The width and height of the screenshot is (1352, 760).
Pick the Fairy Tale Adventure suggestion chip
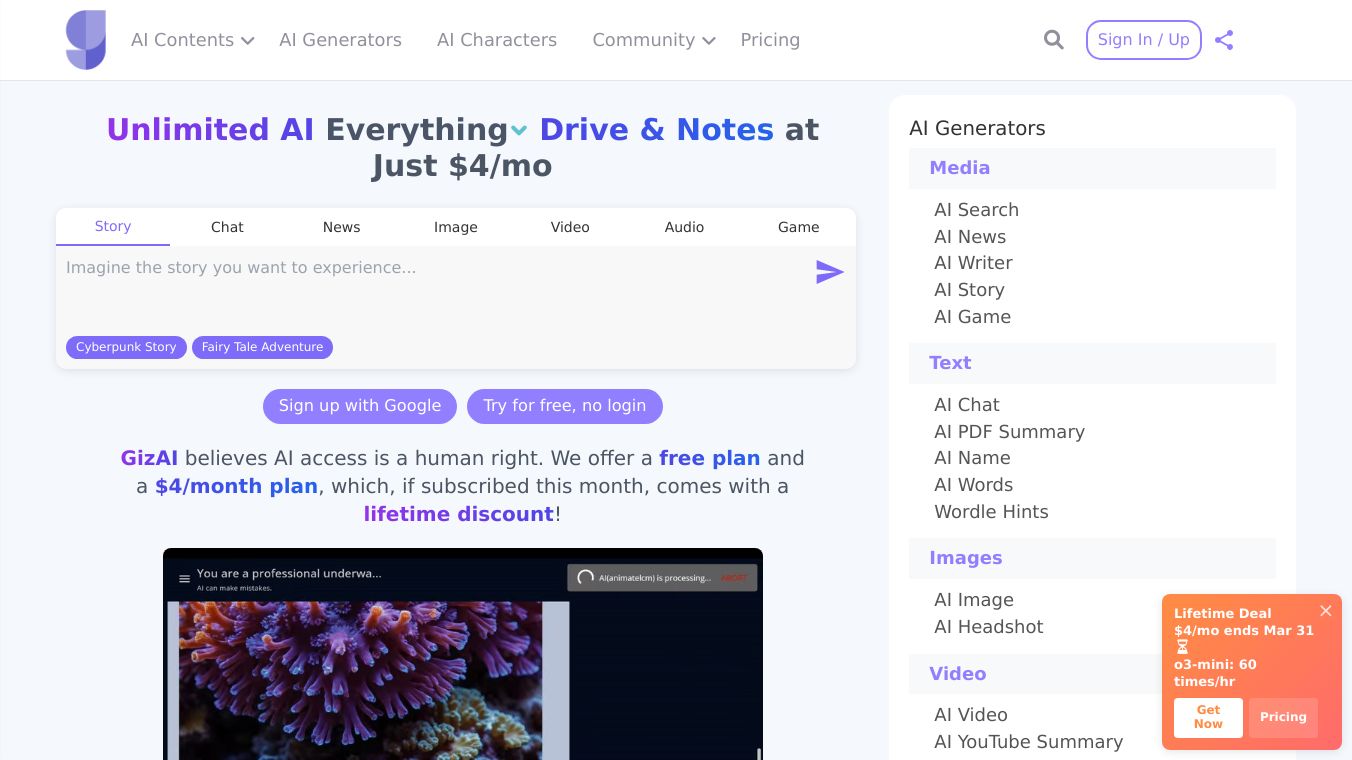(x=262, y=347)
